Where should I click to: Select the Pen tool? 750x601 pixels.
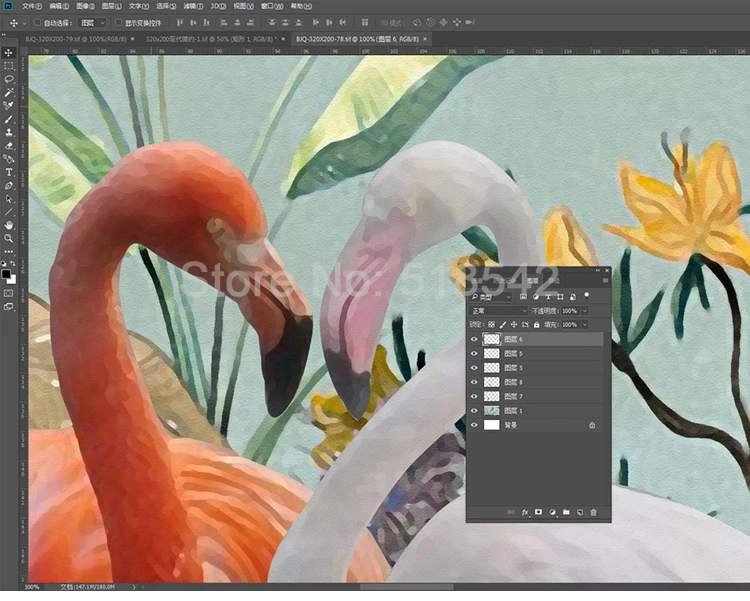(x=9, y=186)
